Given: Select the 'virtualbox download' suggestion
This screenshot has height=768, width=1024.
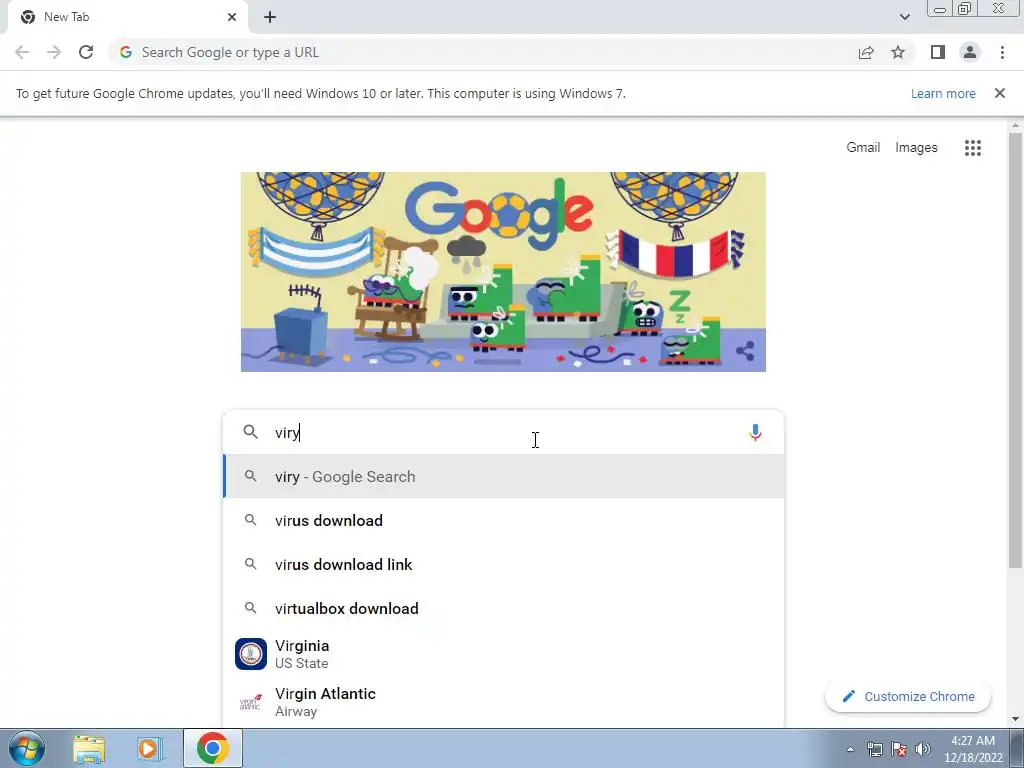Looking at the screenshot, I should point(504,608).
